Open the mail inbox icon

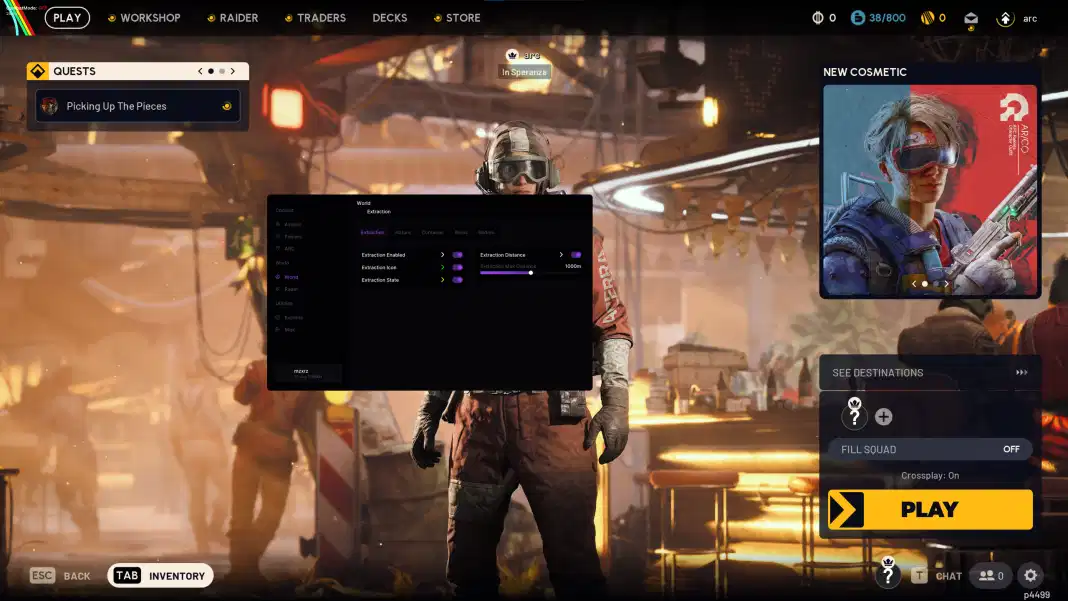pyautogui.click(x=971, y=18)
